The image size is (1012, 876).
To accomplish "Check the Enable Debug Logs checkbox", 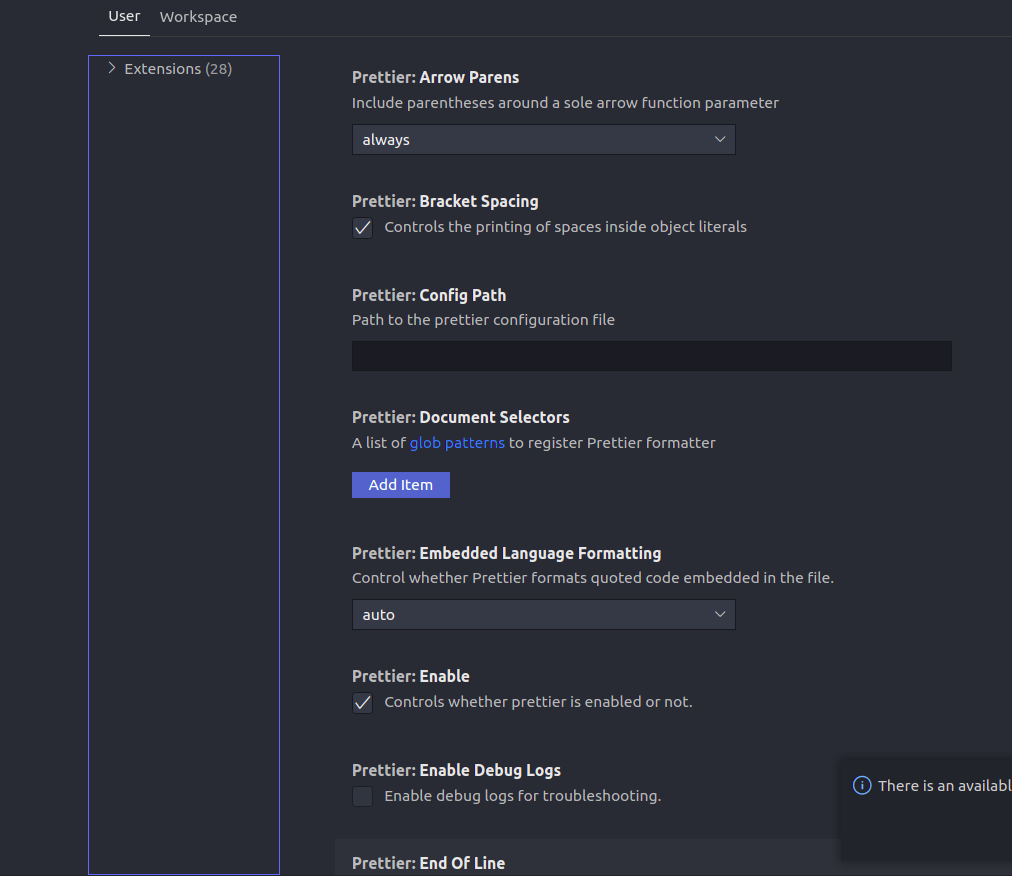I will [x=363, y=796].
